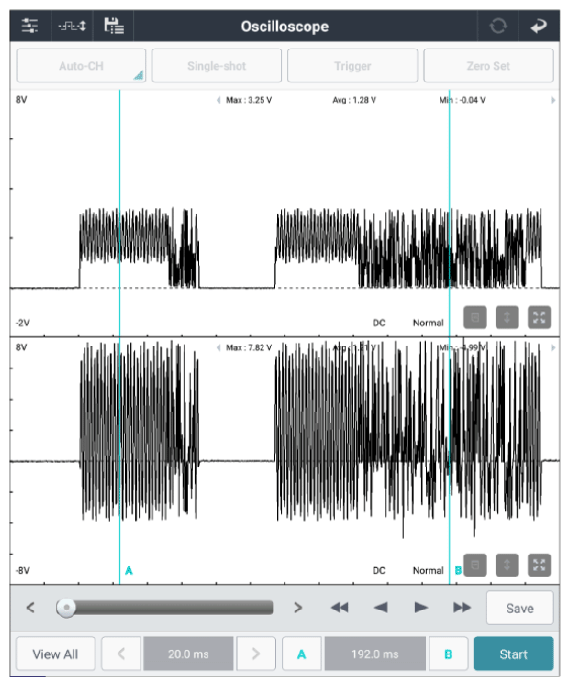Click the scroll-right arrow beside the slider
The height and width of the screenshot is (686, 570).
click(298, 607)
